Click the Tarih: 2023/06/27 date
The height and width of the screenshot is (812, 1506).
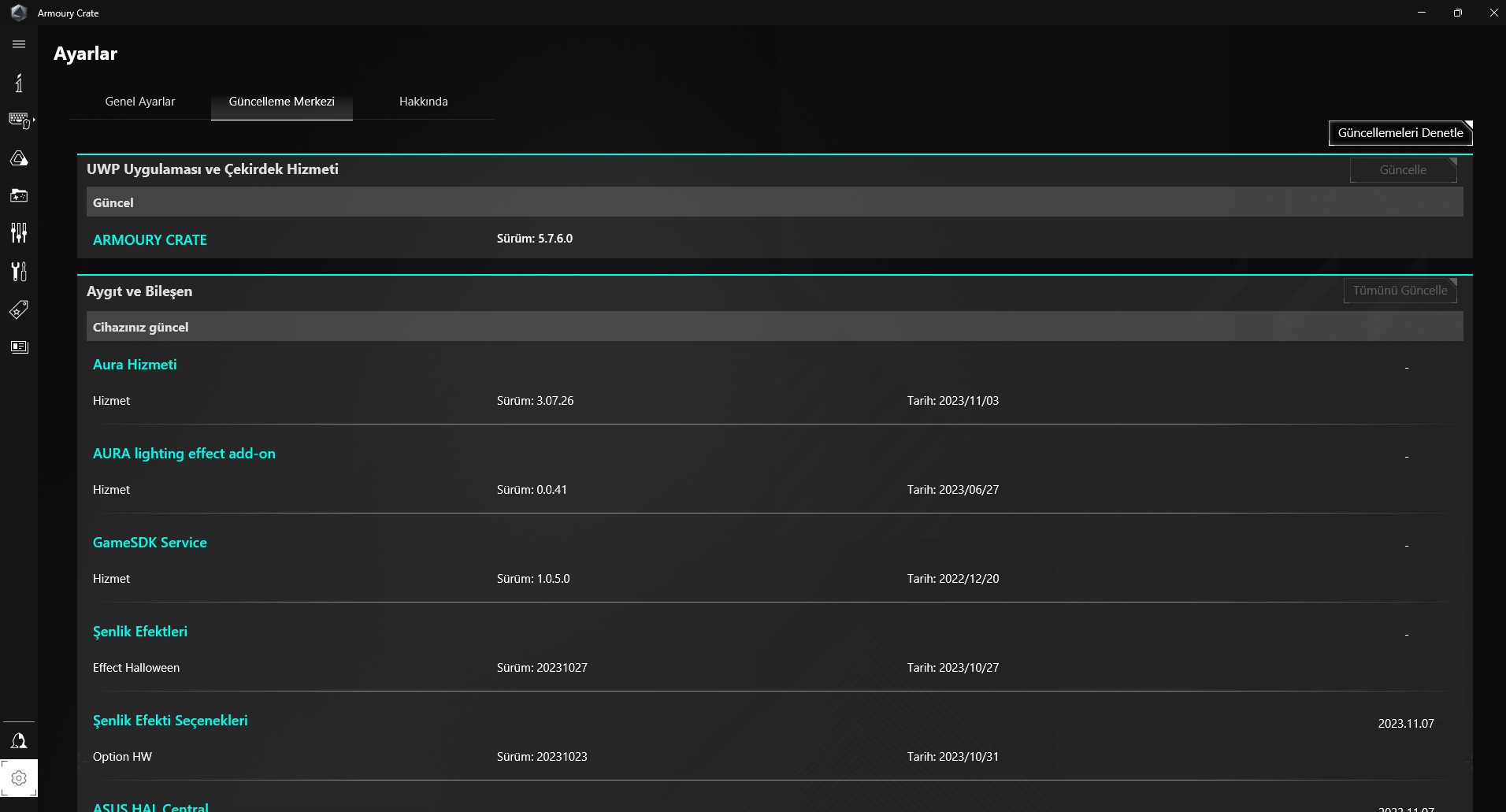point(953,490)
